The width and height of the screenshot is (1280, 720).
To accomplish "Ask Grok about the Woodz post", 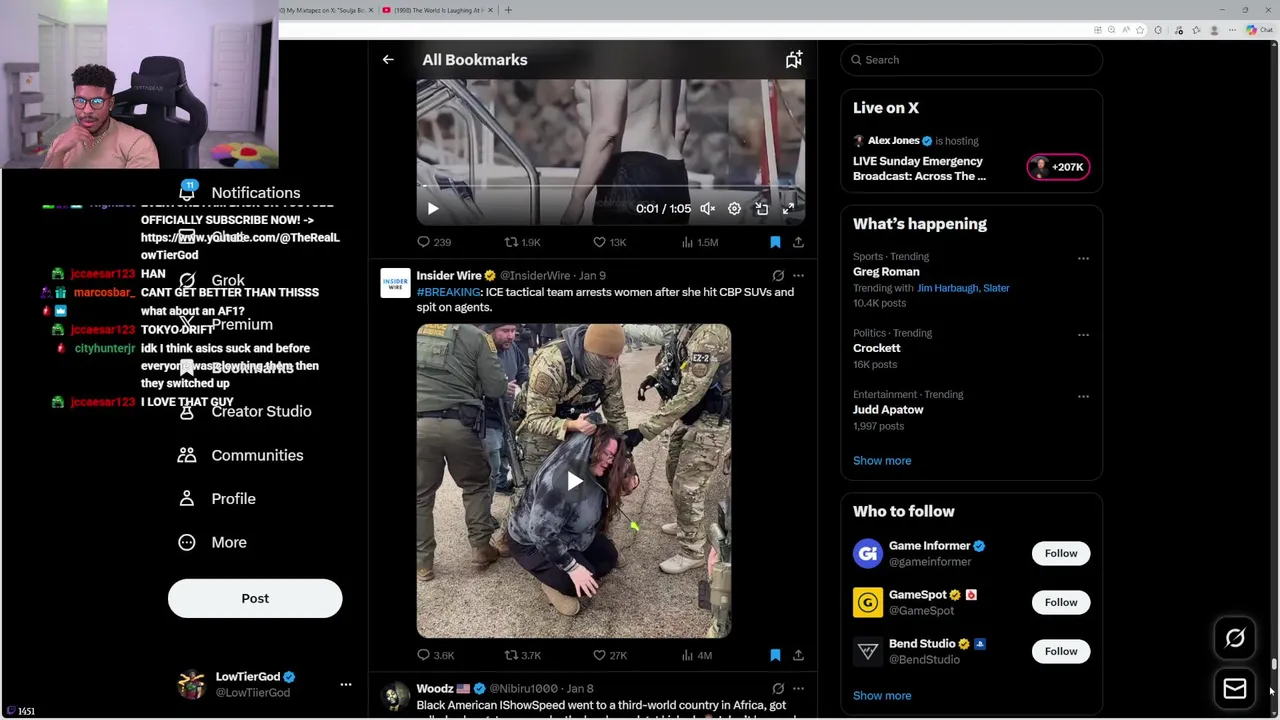I will click(x=778, y=688).
